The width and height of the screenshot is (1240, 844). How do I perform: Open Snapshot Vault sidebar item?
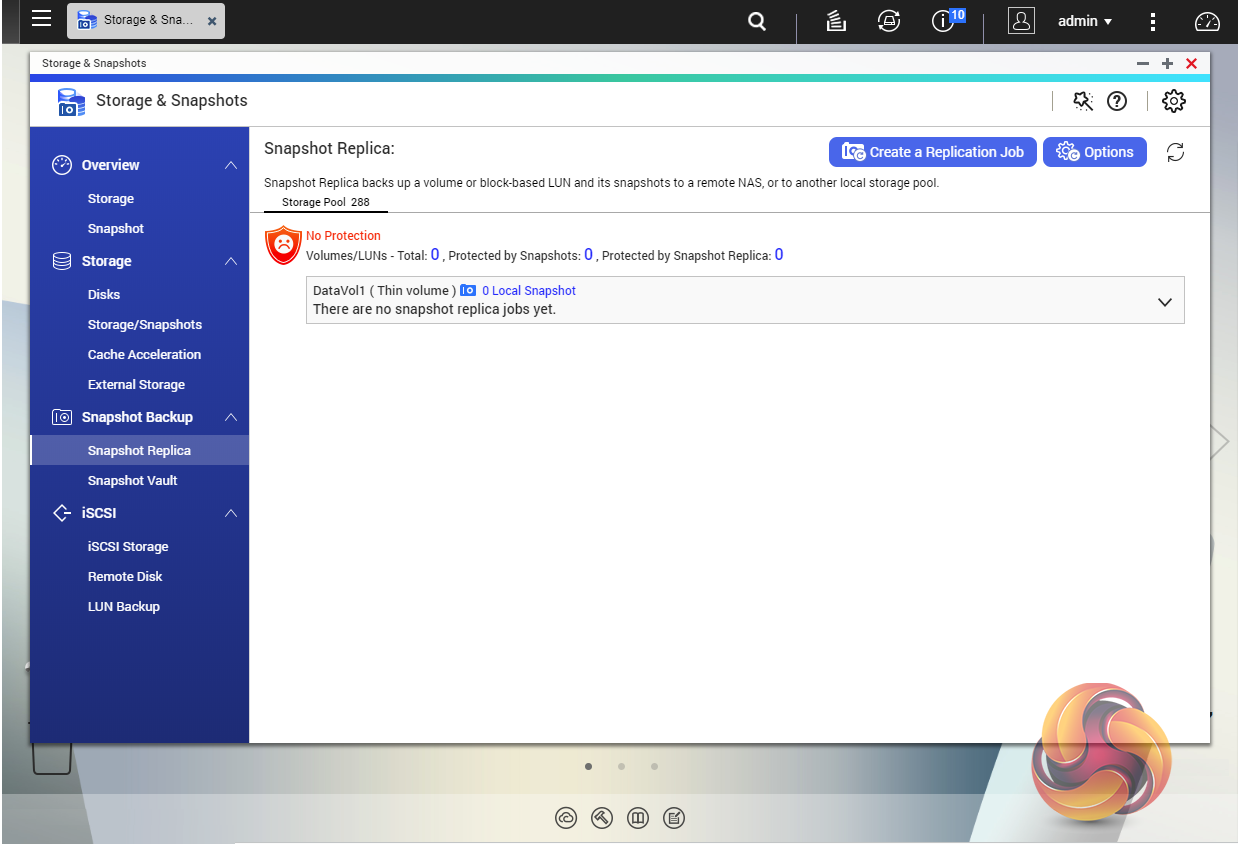(x=132, y=481)
